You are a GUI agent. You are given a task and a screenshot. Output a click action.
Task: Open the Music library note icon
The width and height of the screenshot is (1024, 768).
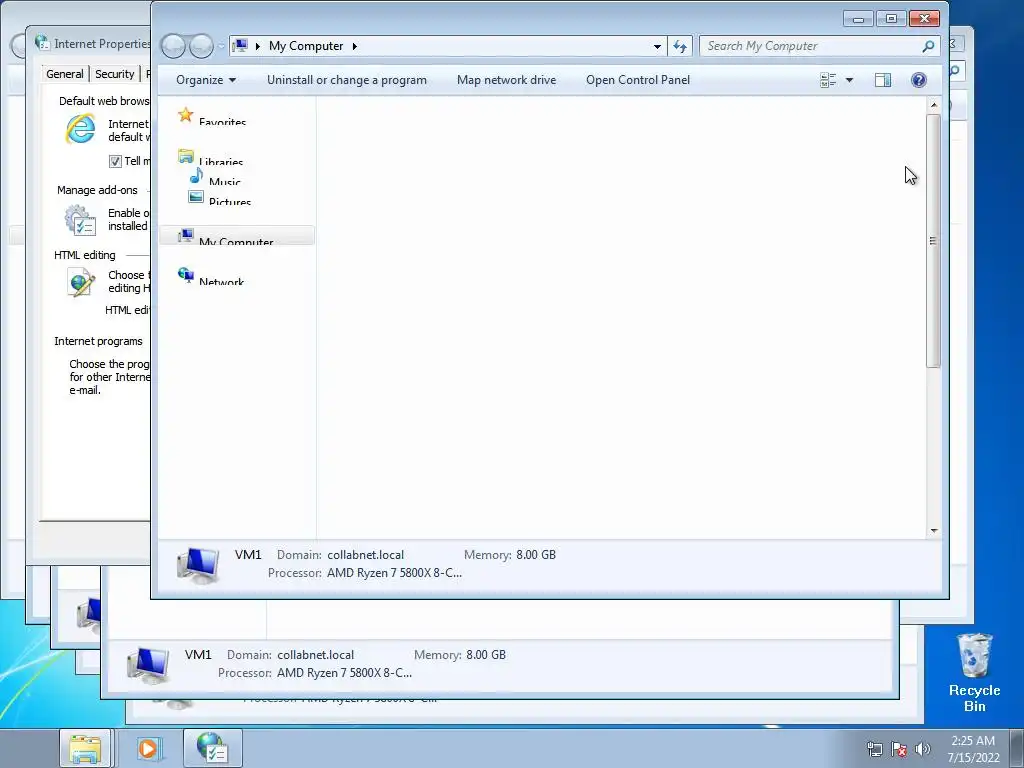tap(196, 176)
